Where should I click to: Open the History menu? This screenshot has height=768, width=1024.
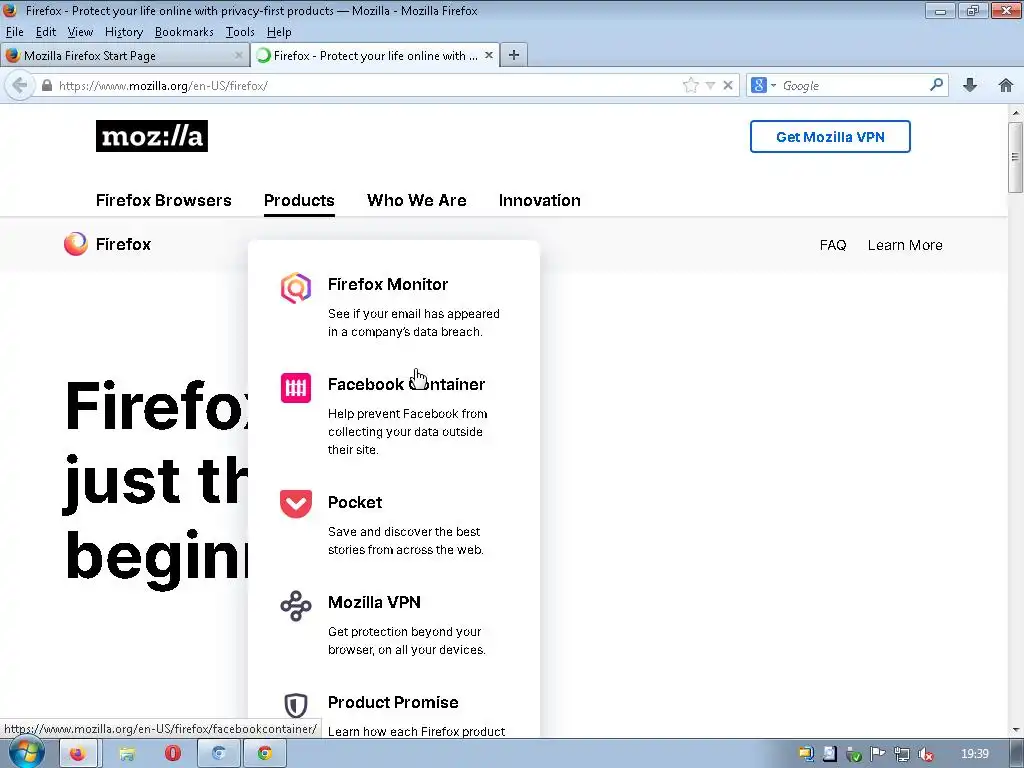click(123, 31)
